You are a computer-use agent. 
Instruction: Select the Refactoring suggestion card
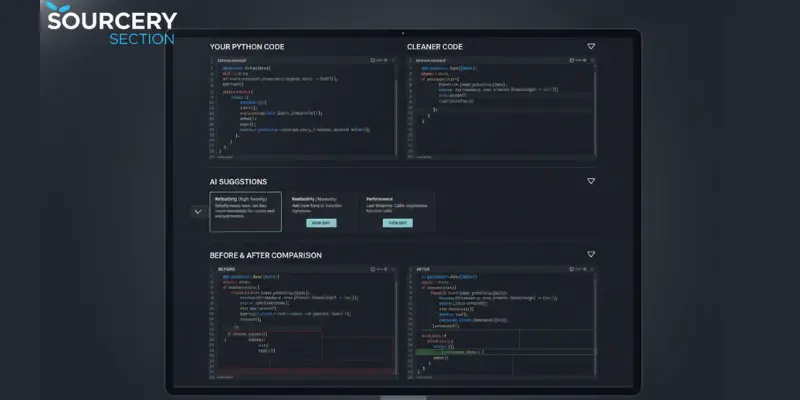pos(245,212)
